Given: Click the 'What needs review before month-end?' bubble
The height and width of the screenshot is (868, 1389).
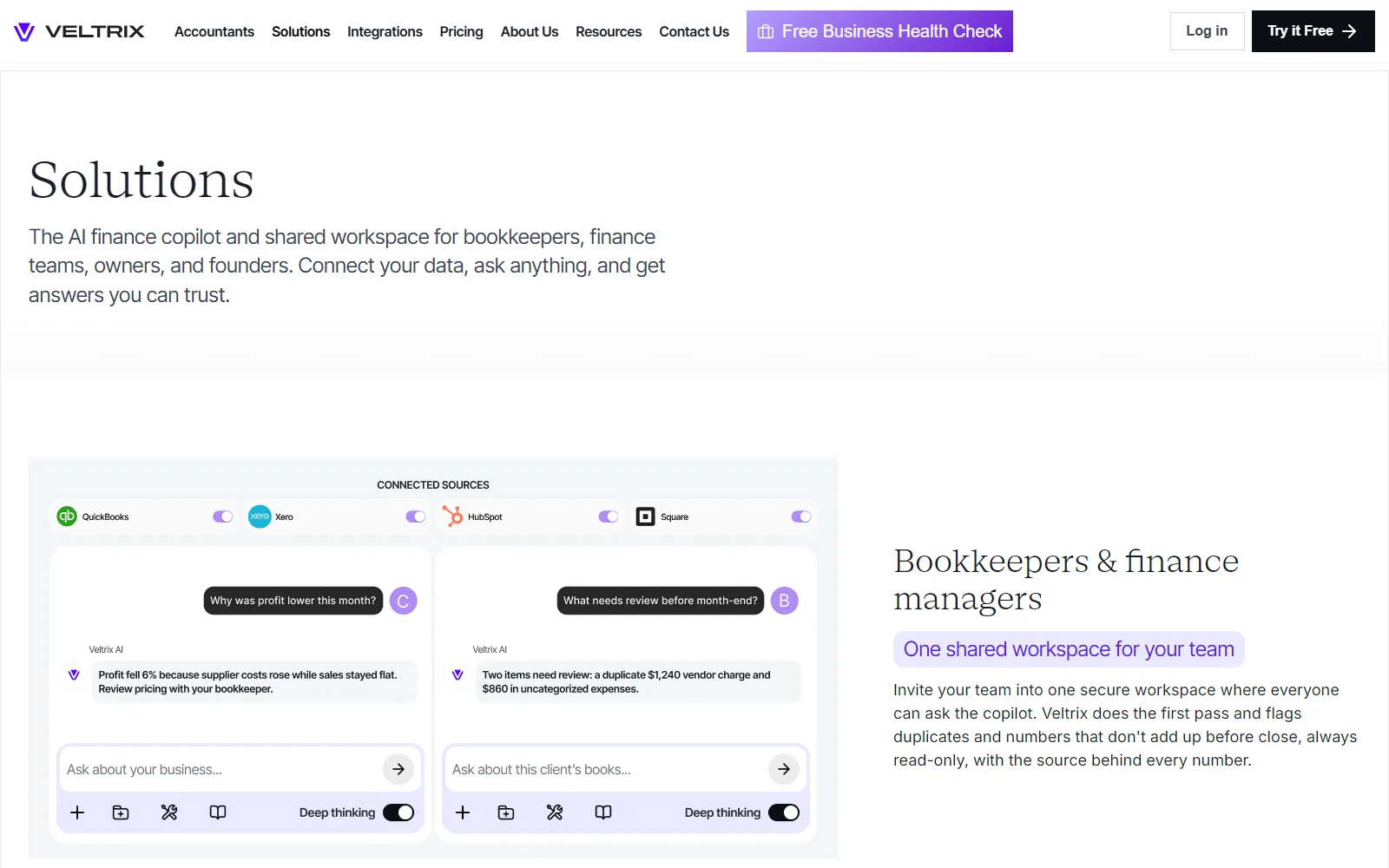Looking at the screenshot, I should pyautogui.click(x=661, y=601).
